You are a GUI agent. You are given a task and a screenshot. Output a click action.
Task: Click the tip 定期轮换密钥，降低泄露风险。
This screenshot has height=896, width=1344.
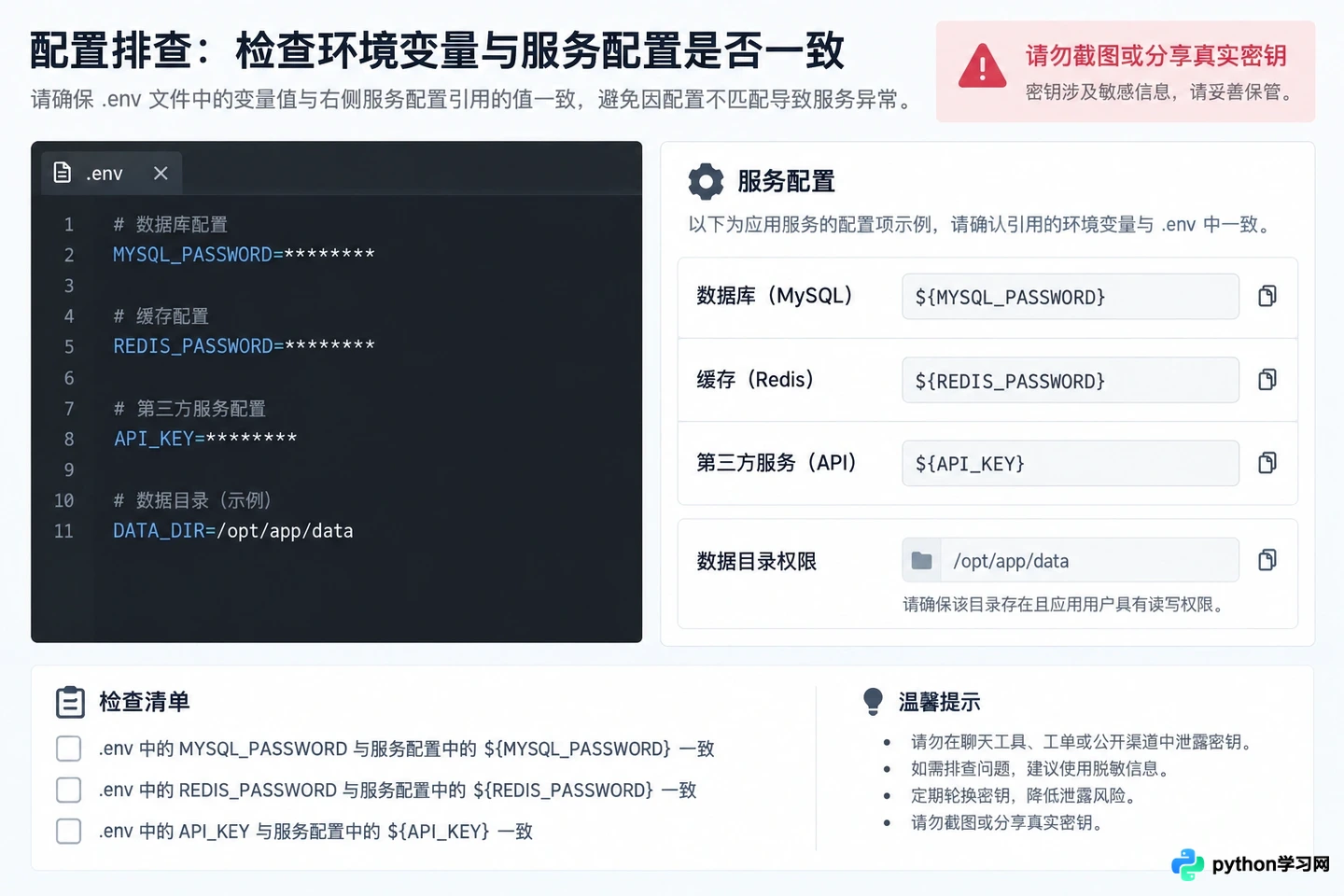click(1024, 795)
